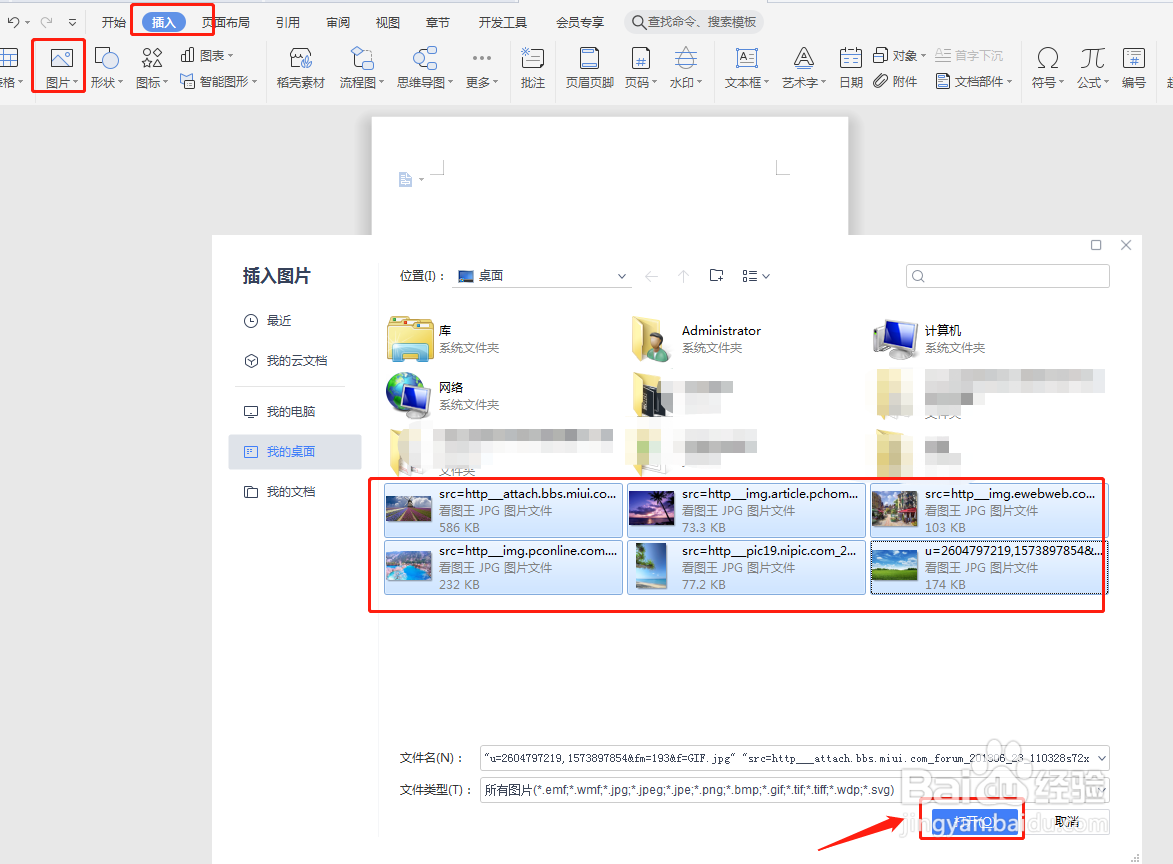1173x864 pixels.
Task: Go up one folder level
Action: [683, 276]
